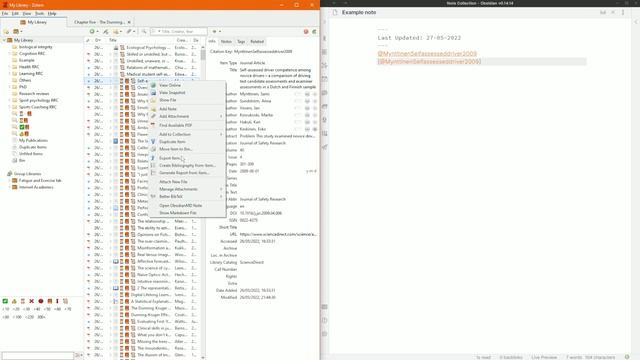Select the Sports Coaching RRC collection

[38, 107]
